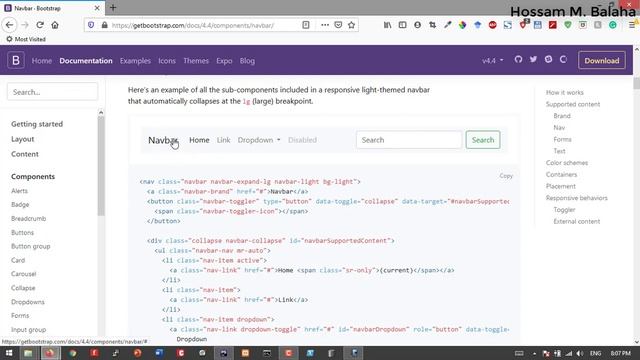Switch ENG input language in tray
Viewport: 640px width, 360px height.
point(596,353)
